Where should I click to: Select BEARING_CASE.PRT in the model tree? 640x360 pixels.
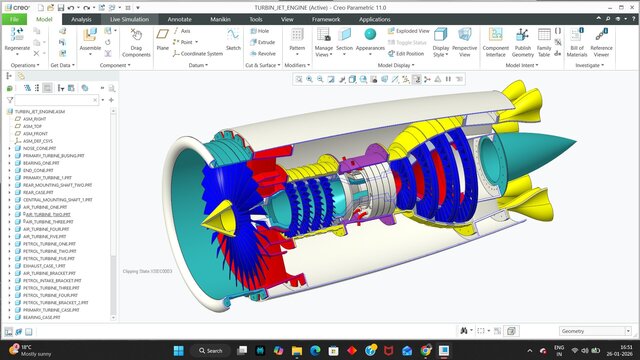[x=42, y=318]
